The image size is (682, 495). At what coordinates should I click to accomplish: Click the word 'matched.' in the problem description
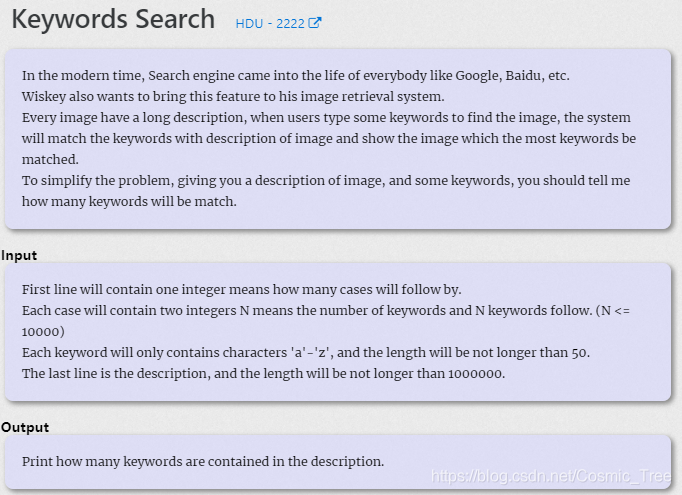click(50, 160)
